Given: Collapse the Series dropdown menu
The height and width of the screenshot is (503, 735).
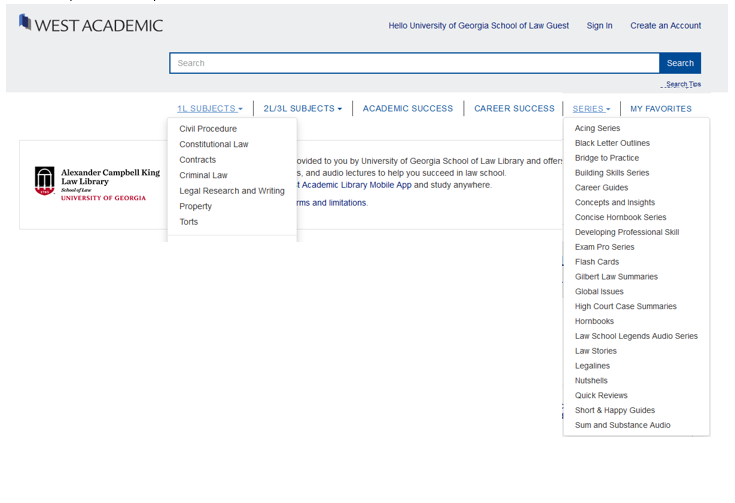Looking at the screenshot, I should click(591, 109).
